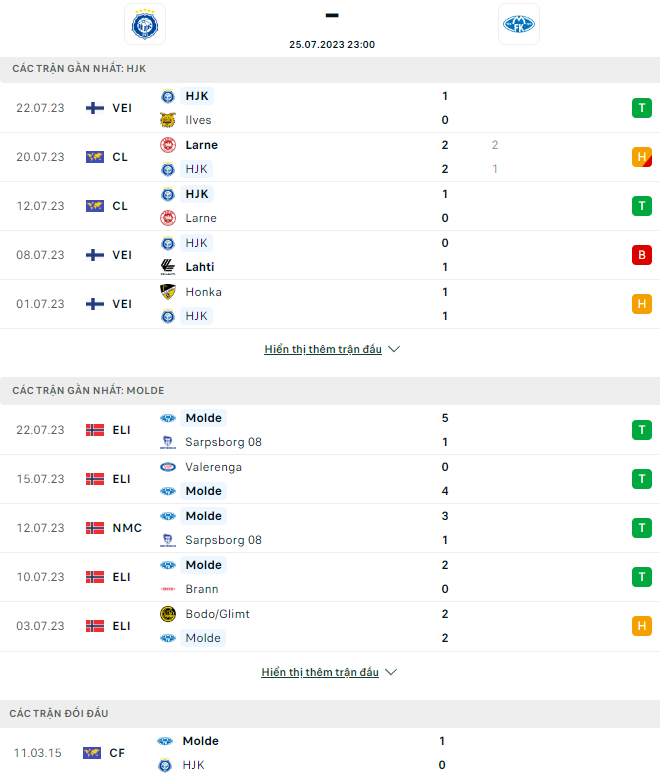Click the Bodo/Glimt team logo
This screenshot has height=777, width=660.
168,614
